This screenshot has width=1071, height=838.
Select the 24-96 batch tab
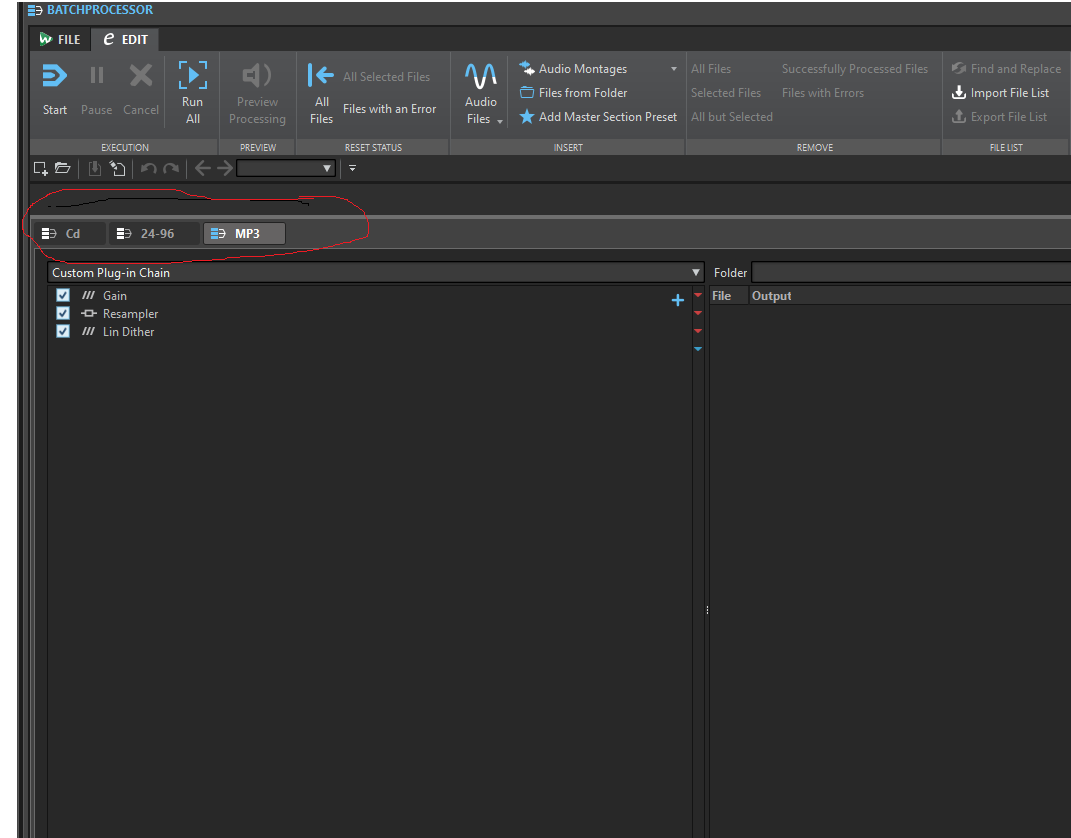(x=154, y=234)
